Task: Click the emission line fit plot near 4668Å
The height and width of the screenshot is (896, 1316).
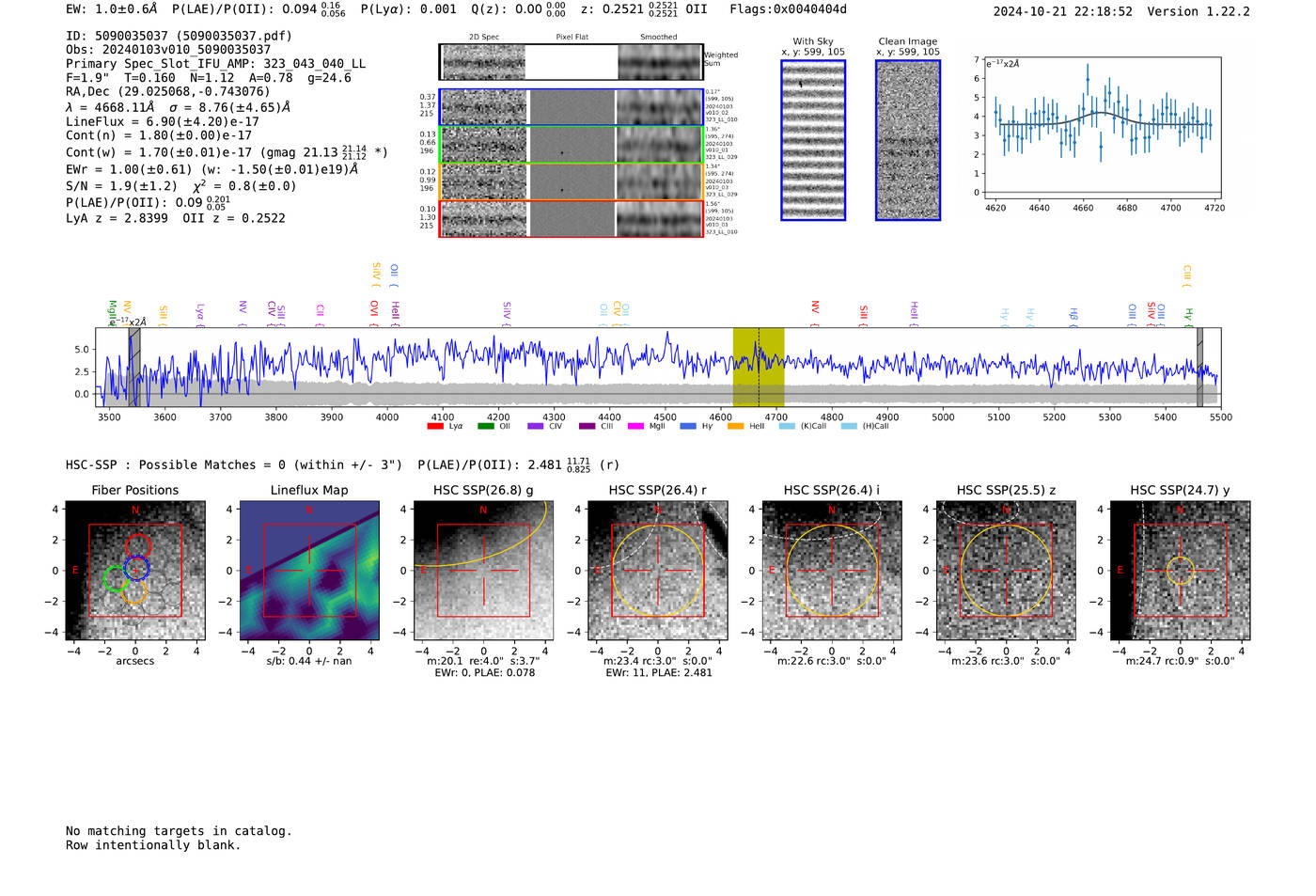Action: (1102, 128)
